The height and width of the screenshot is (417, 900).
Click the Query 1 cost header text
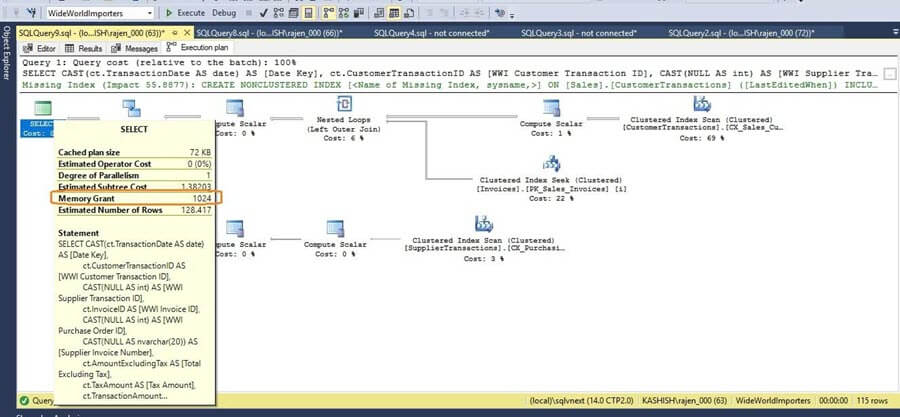coord(159,62)
